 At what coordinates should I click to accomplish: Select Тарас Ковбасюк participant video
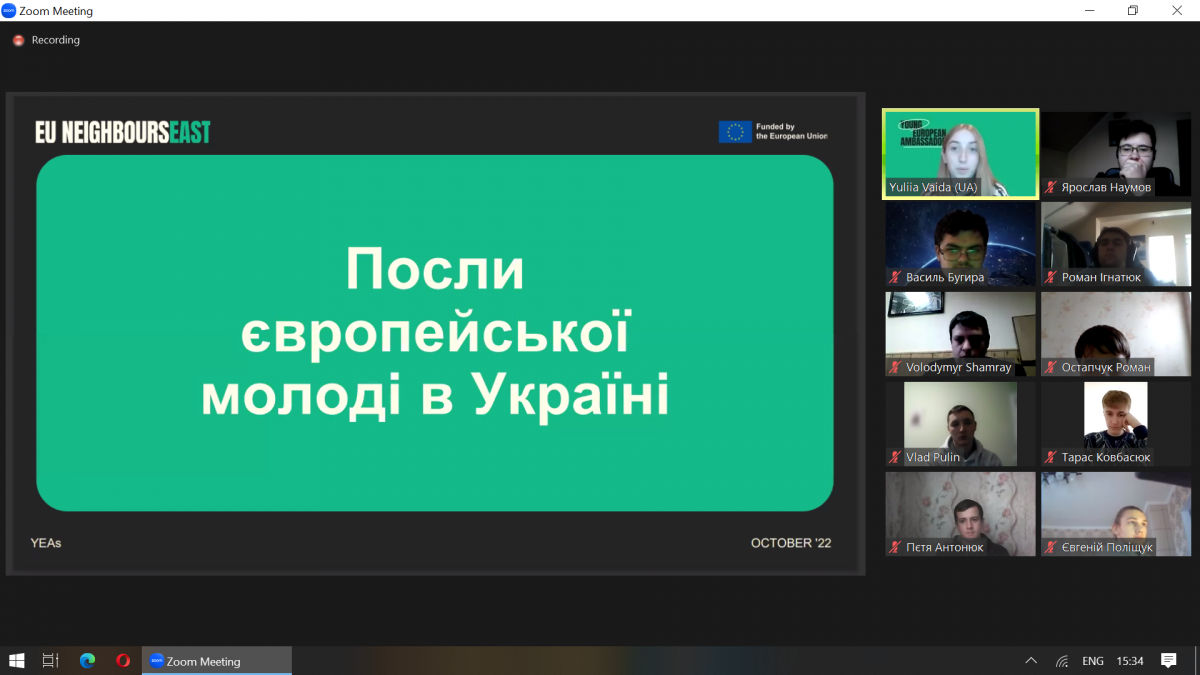pyautogui.click(x=1116, y=424)
